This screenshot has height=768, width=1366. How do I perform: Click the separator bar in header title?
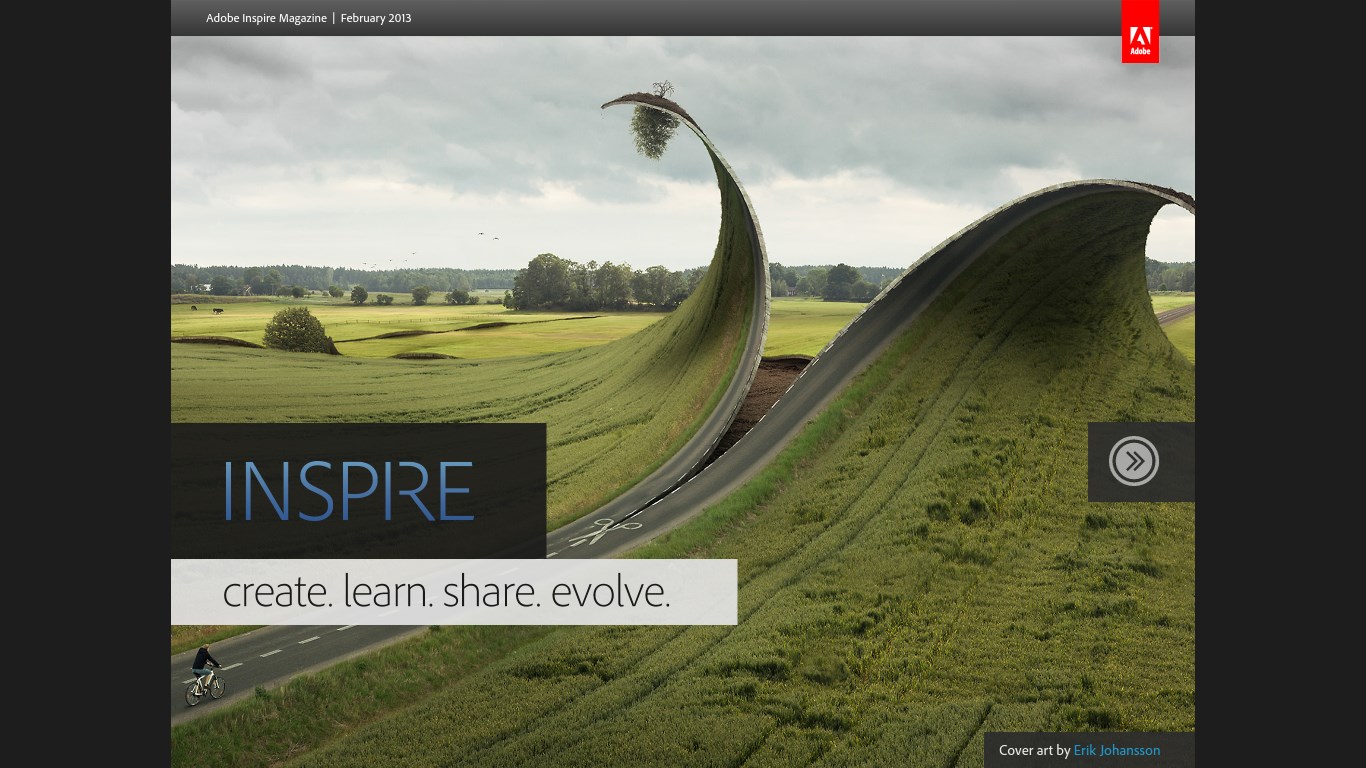(x=334, y=18)
